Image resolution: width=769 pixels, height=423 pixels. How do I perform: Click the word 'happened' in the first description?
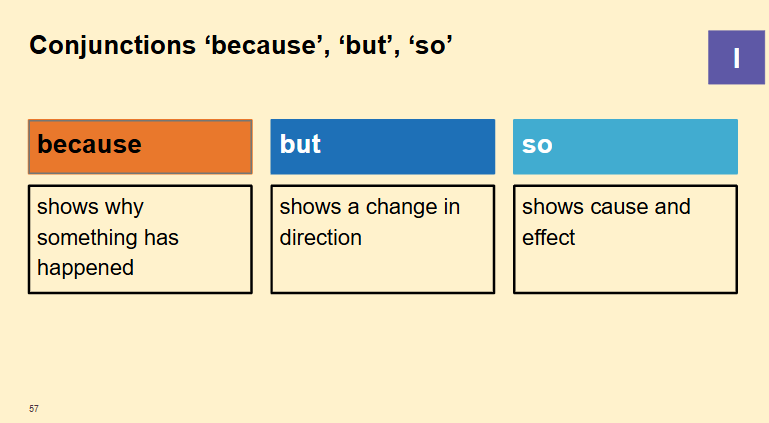[85, 268]
